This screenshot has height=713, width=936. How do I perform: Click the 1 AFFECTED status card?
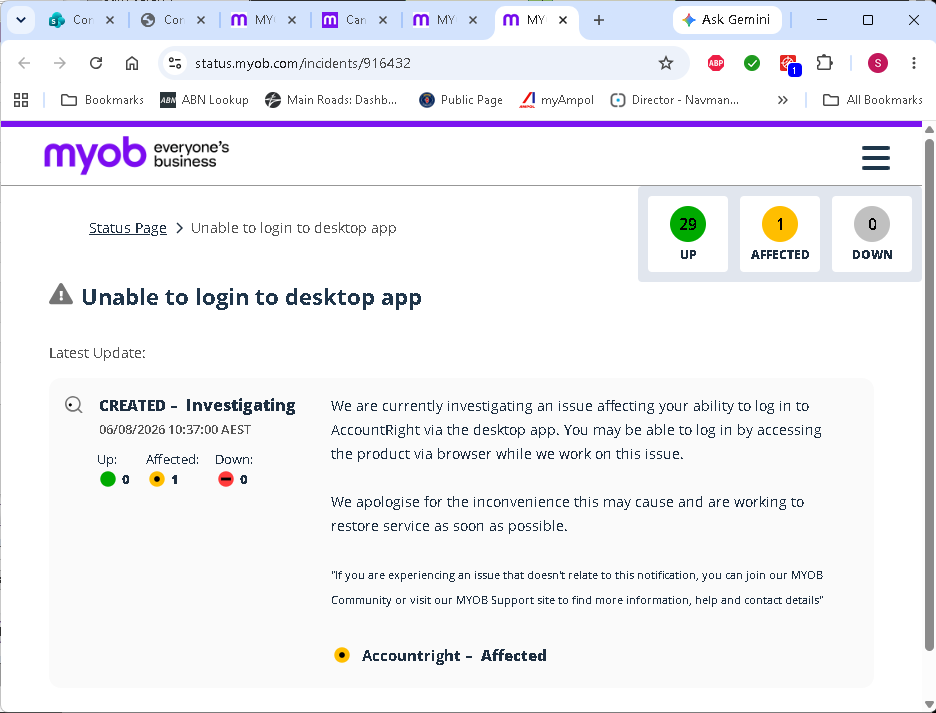pos(780,234)
